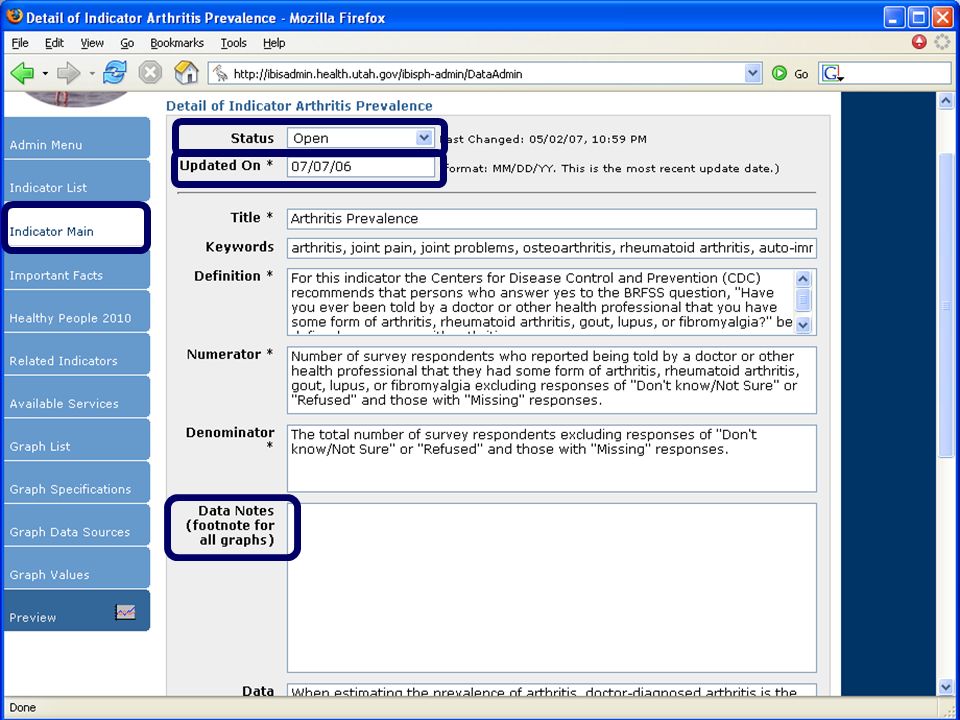Image resolution: width=960 pixels, height=720 pixels.
Task: Open Graph Specifications sidebar link
Action: (77, 482)
